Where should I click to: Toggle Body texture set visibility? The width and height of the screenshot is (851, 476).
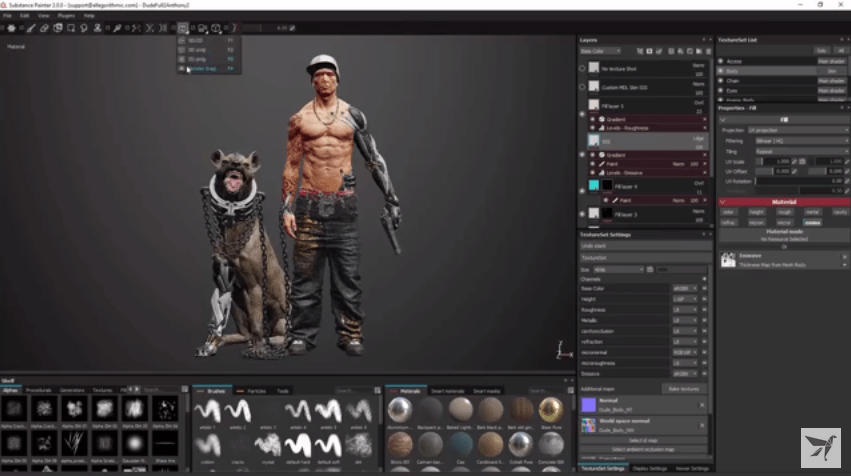pyautogui.click(x=721, y=71)
